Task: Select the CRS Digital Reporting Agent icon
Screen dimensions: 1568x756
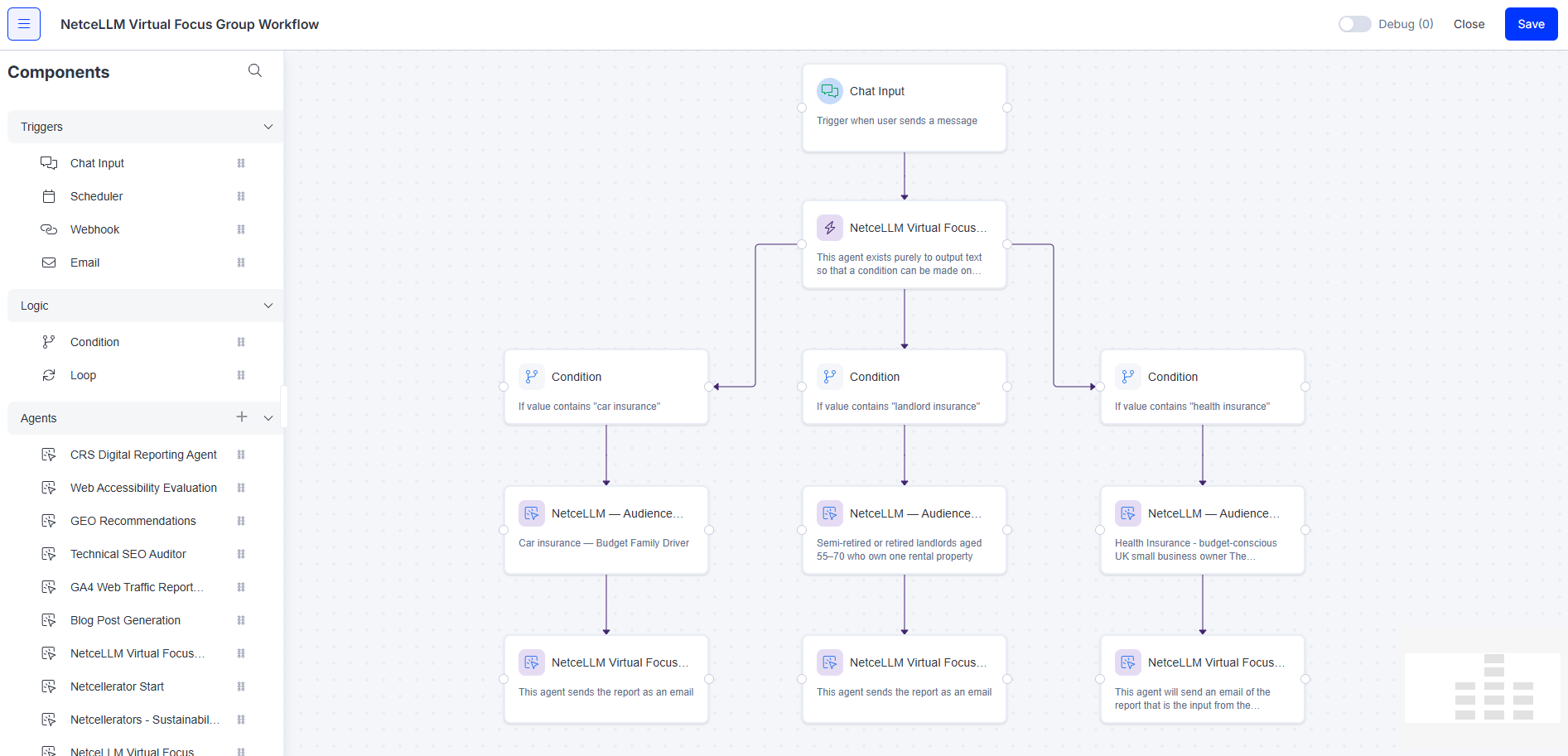Action: [x=49, y=455]
